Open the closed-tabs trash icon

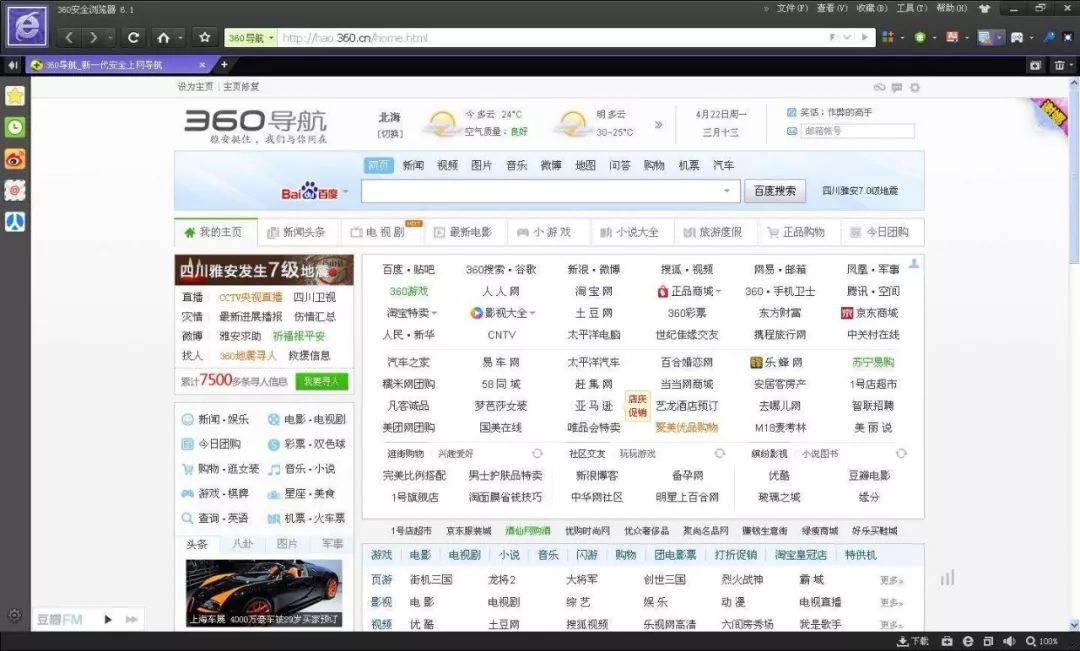tap(1059, 65)
